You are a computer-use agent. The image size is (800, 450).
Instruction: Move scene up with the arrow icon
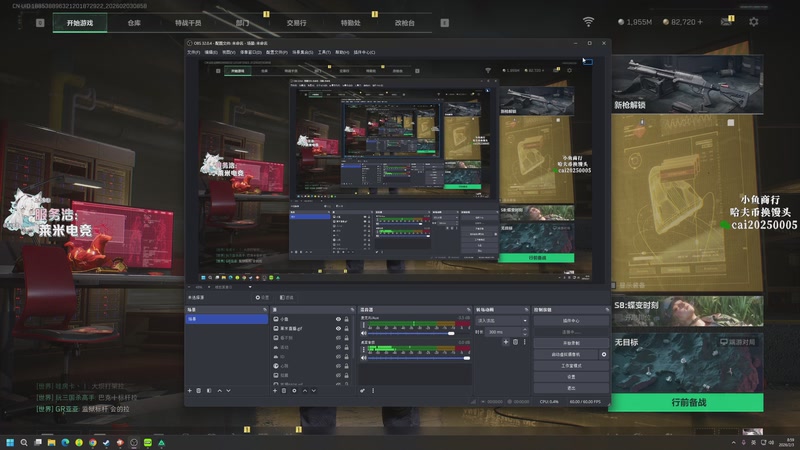219,391
